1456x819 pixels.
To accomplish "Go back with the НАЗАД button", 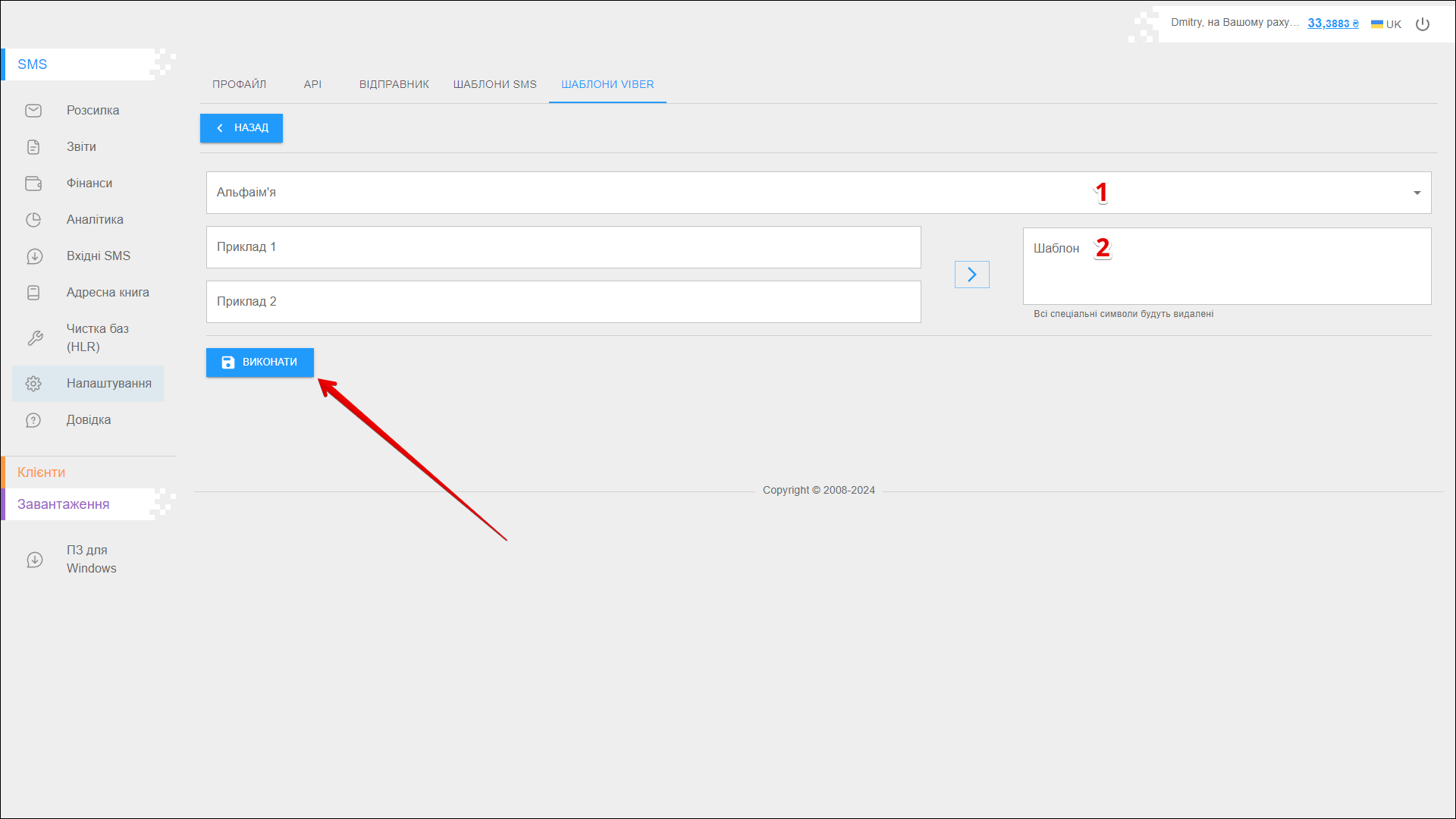I will point(241,128).
